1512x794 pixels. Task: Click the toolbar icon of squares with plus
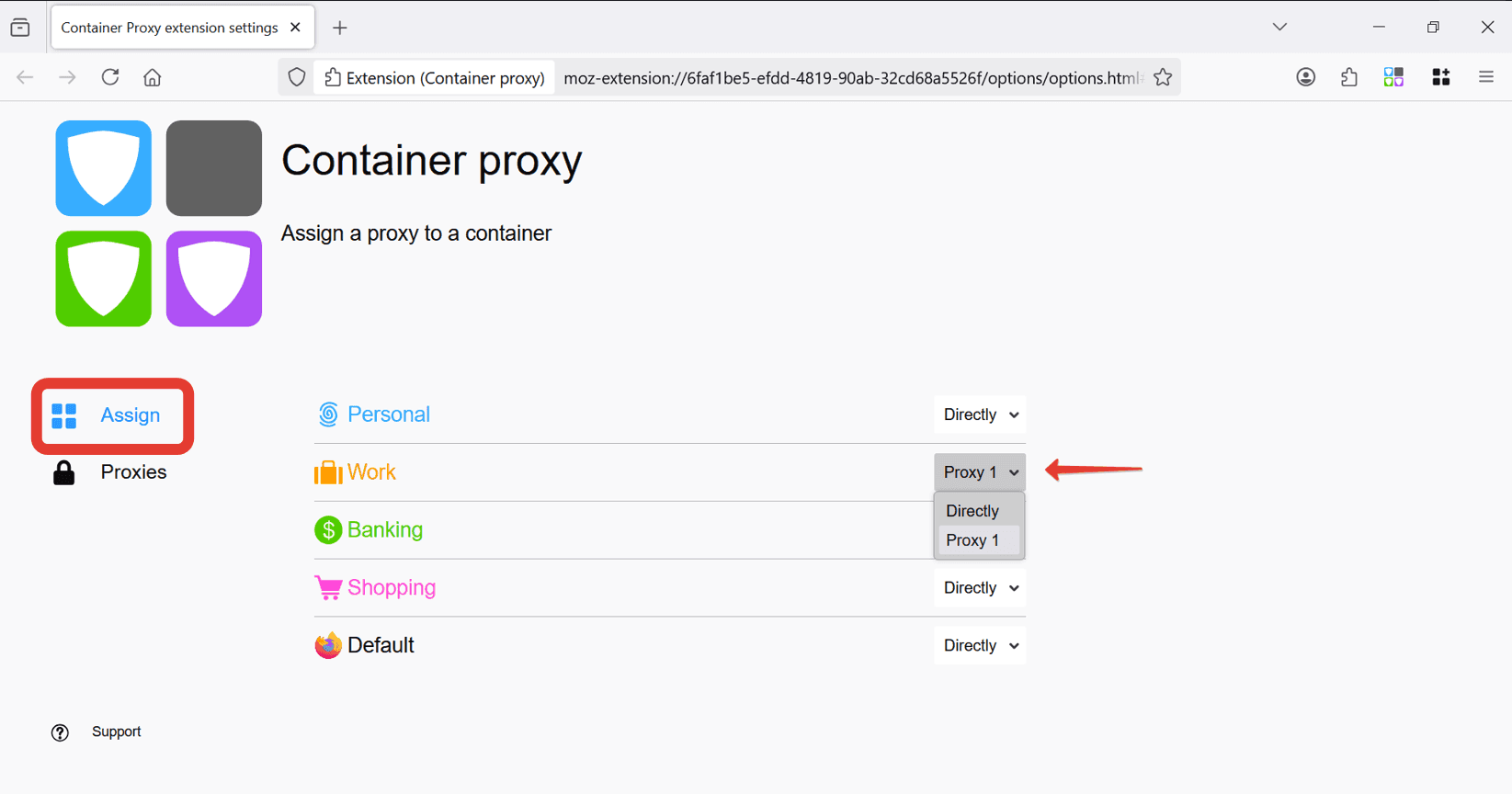click(x=1441, y=77)
